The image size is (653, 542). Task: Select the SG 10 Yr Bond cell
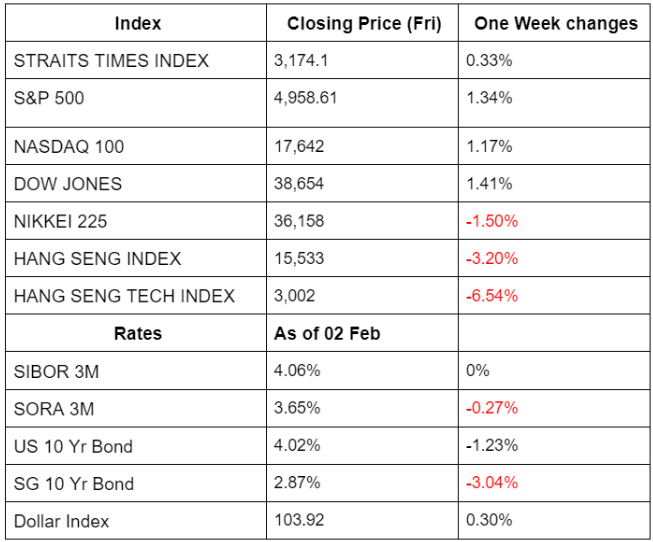click(x=74, y=483)
